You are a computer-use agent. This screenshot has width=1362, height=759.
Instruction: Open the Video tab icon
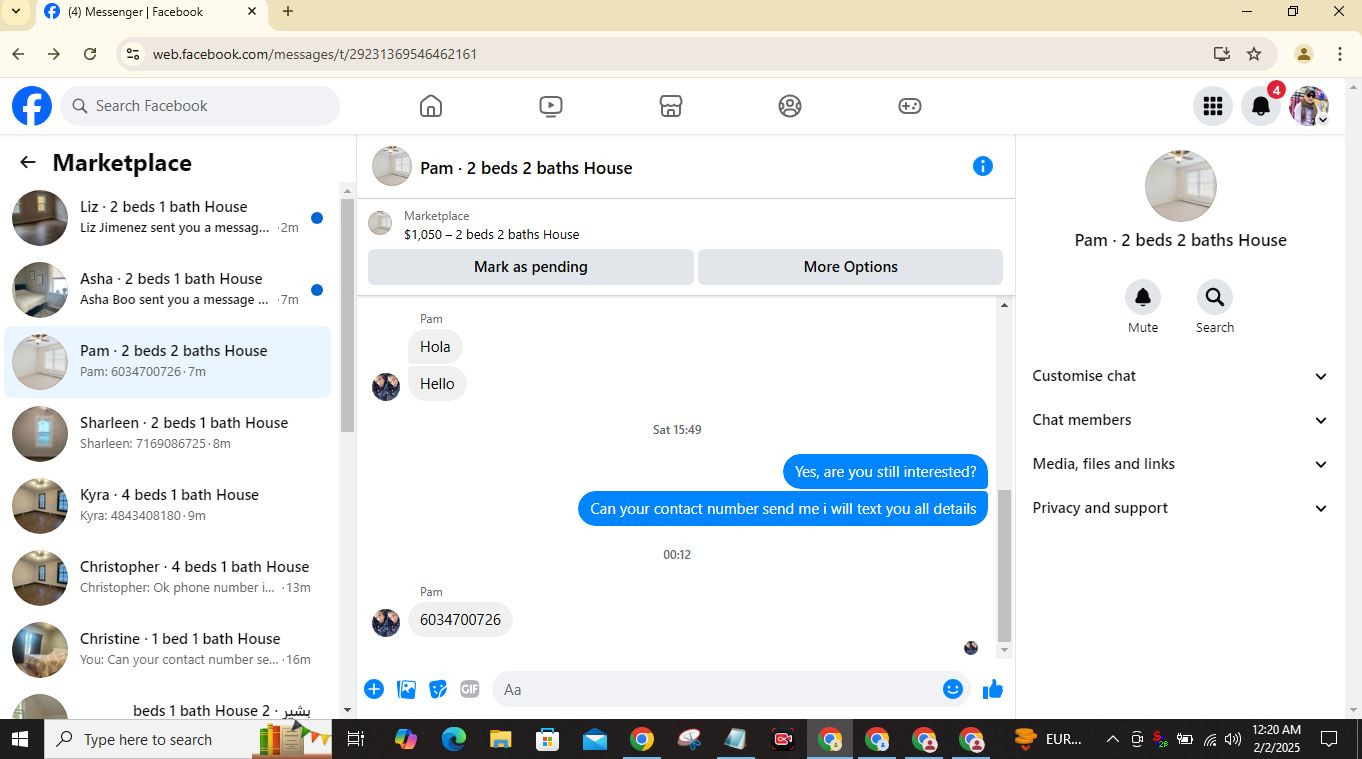[551, 106]
